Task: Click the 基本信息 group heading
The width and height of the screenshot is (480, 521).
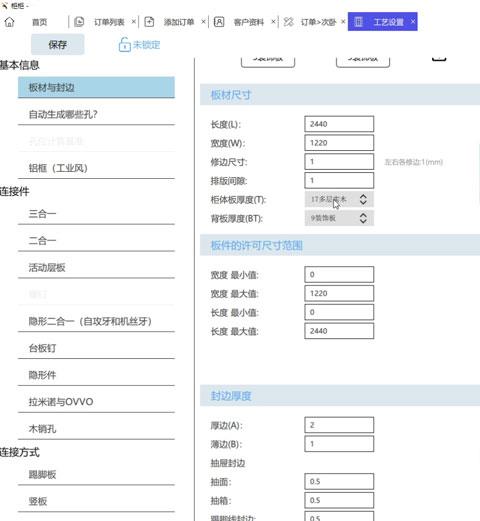Action: tap(20, 65)
